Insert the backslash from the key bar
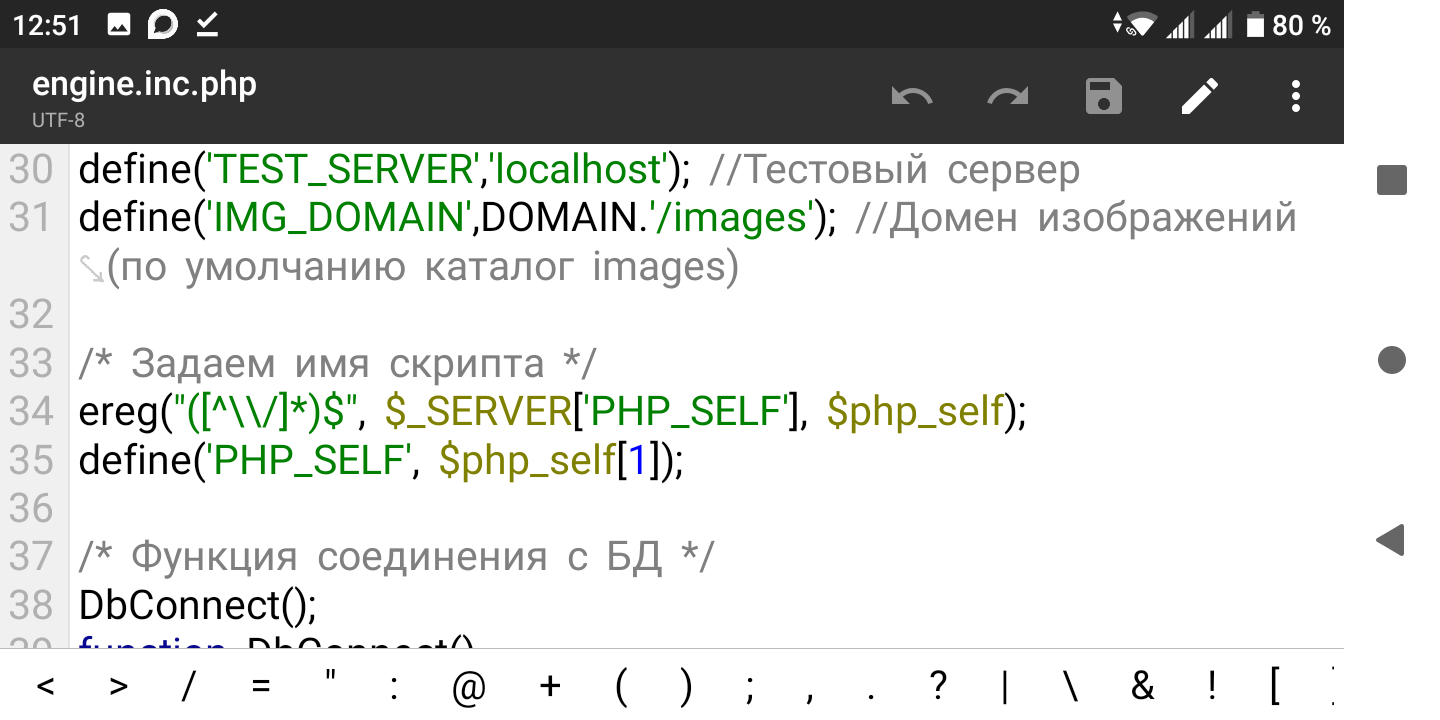The image size is (1440, 720). (x=1070, y=686)
